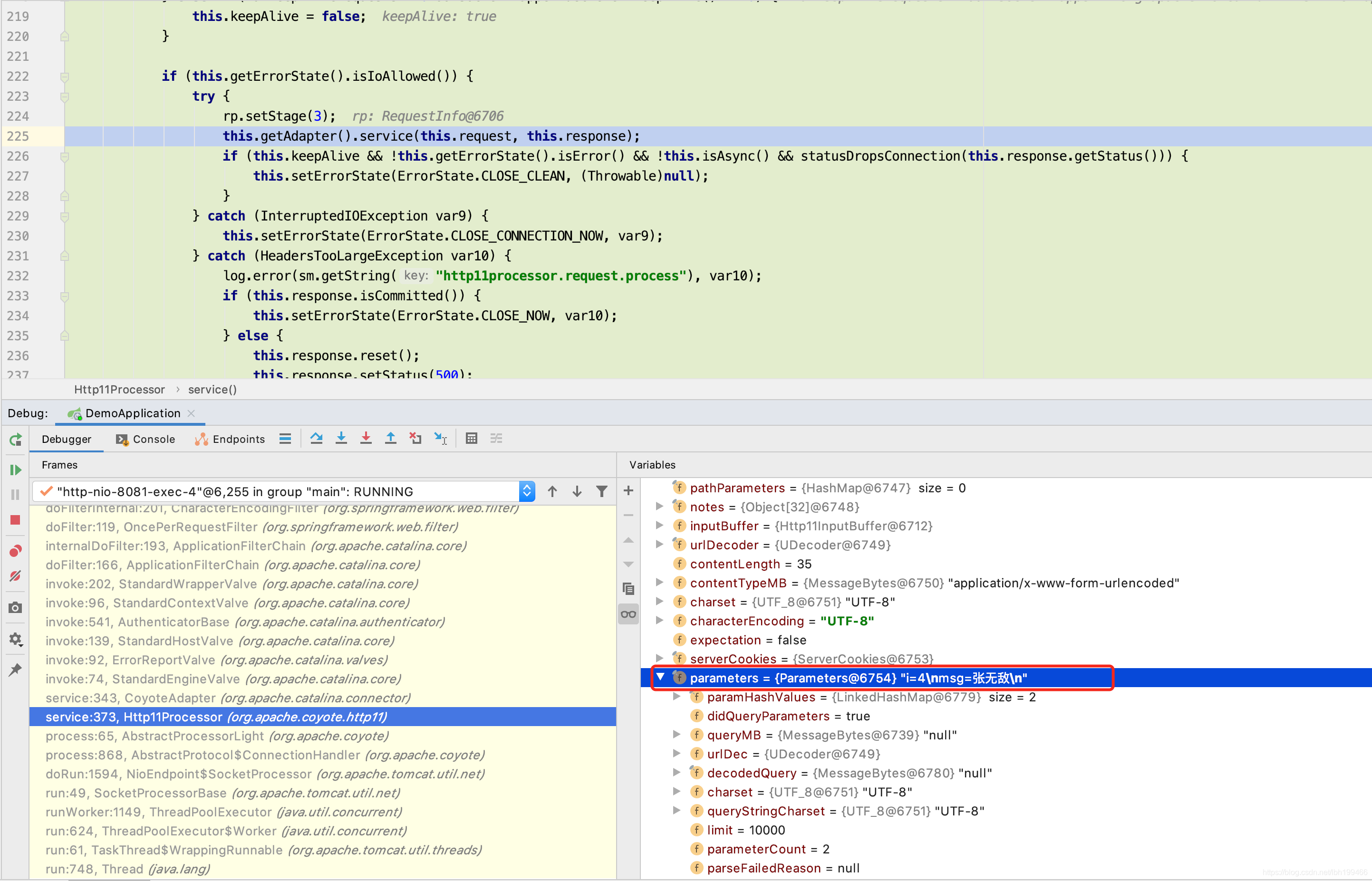Expand the decodedQuery node

(x=676, y=773)
